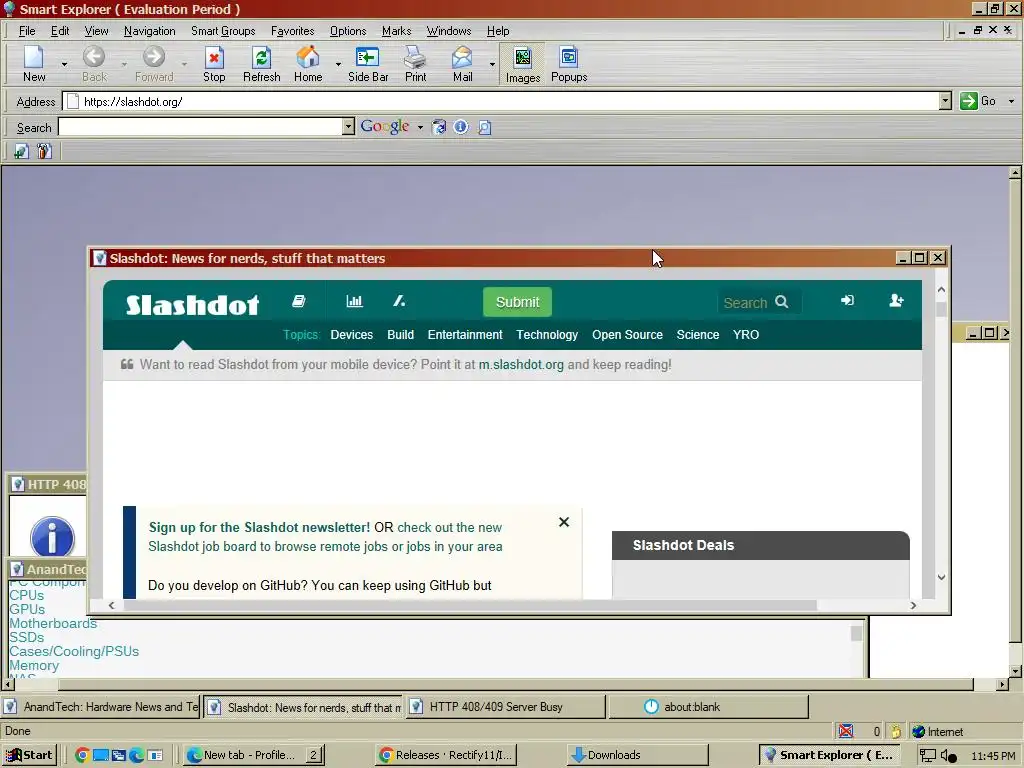Viewport: 1024px width, 768px height.
Task: Dismiss the newsletter banner with the X
Action: (x=564, y=522)
